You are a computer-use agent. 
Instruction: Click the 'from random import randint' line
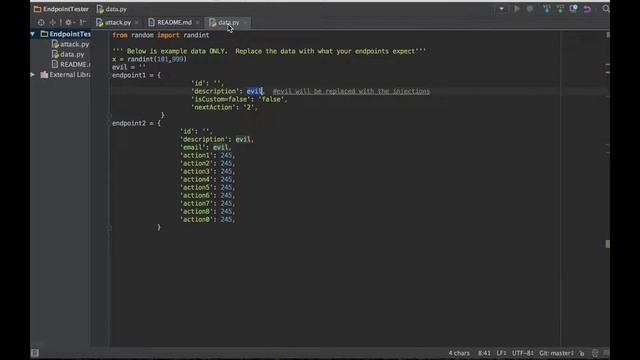161,35
